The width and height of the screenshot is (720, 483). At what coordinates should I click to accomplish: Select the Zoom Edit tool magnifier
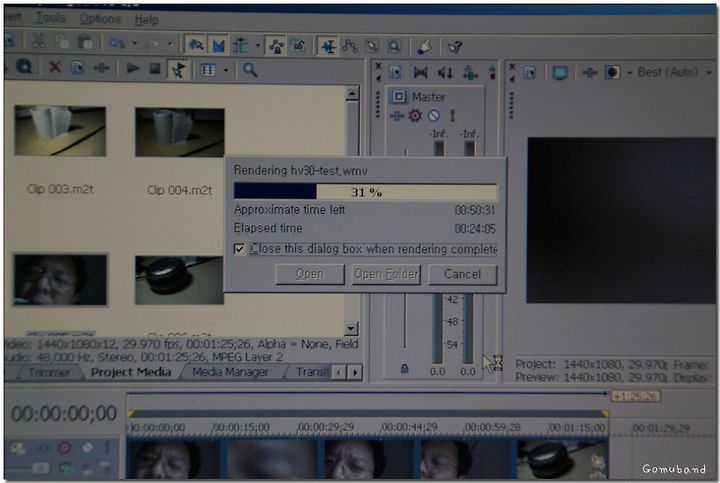[x=394, y=46]
